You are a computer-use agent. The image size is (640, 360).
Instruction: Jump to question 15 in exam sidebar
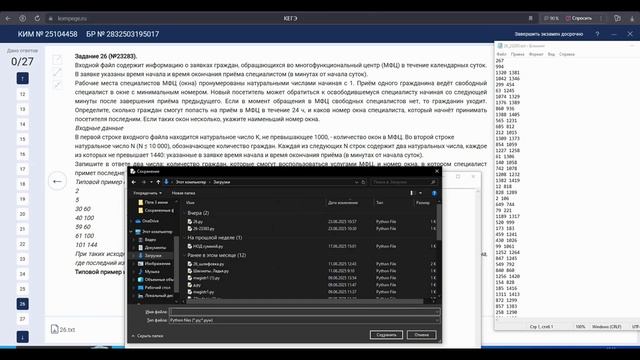pyautogui.click(x=22, y=139)
